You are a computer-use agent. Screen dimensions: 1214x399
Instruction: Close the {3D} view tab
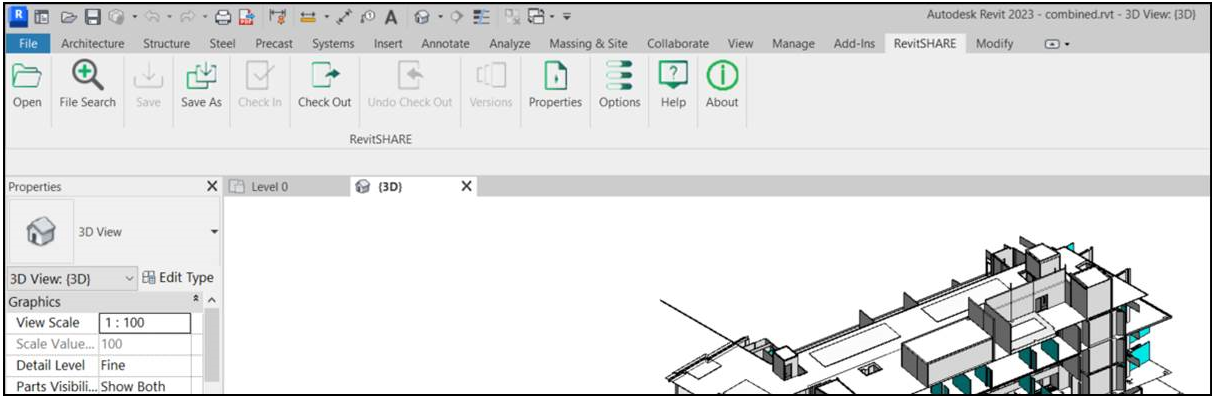pos(466,186)
